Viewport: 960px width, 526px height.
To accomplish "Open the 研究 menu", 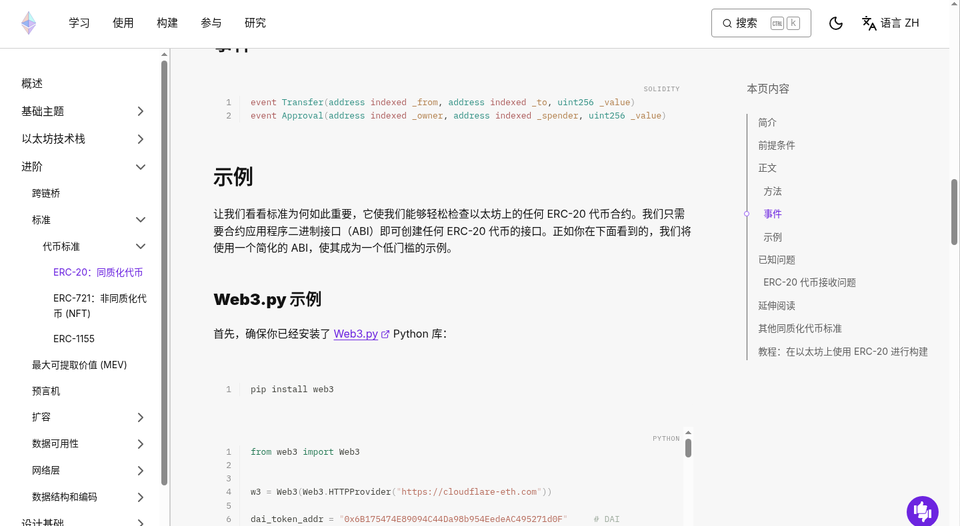I will [x=255, y=23].
